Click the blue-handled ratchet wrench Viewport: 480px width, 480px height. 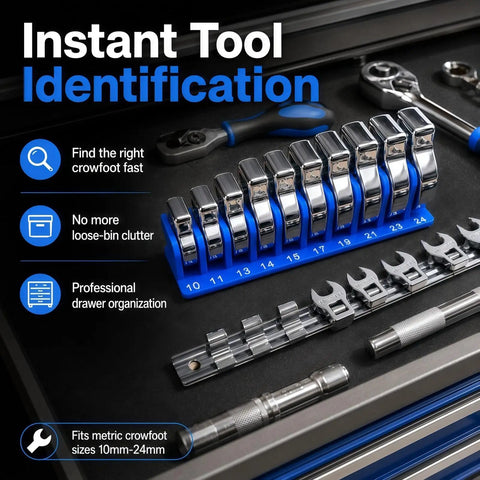tap(245, 131)
